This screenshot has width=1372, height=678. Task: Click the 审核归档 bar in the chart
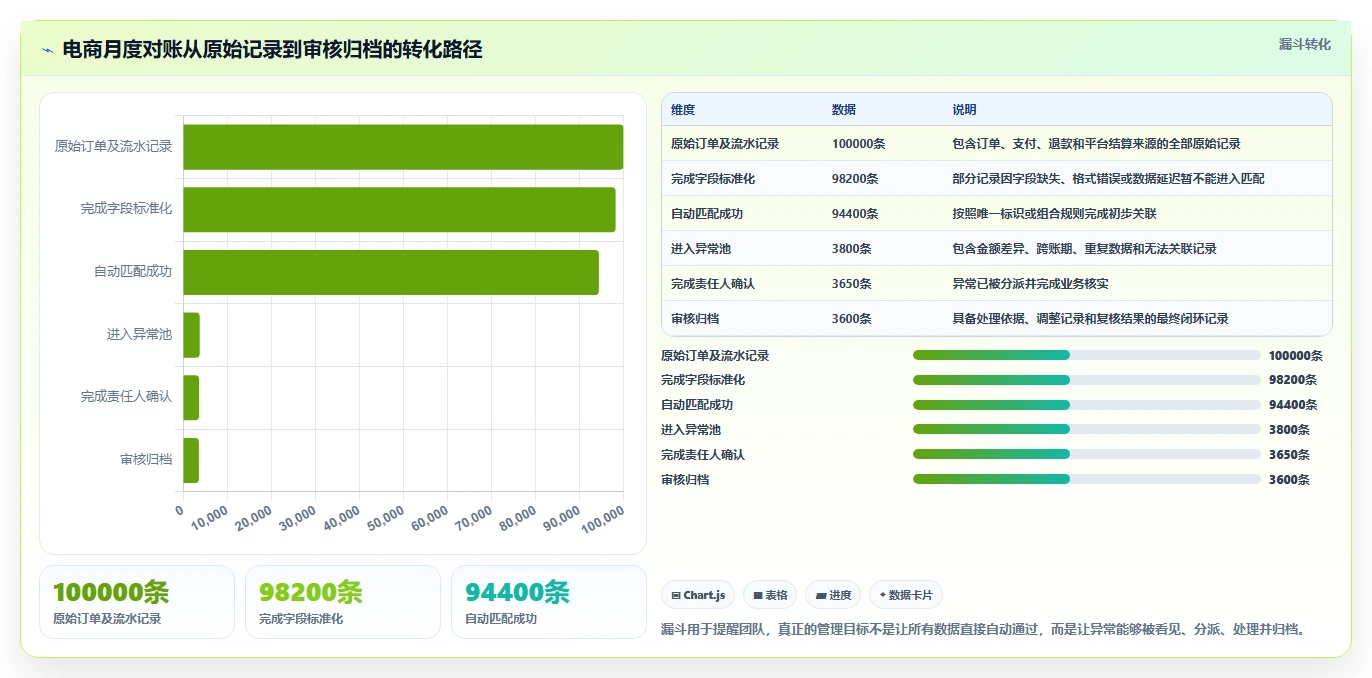coord(191,460)
